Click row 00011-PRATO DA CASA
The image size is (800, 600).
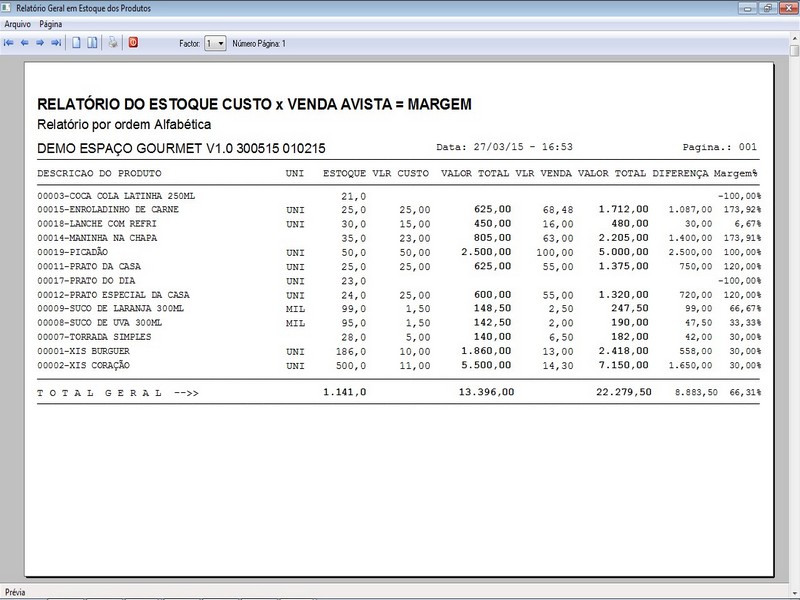pos(399,267)
